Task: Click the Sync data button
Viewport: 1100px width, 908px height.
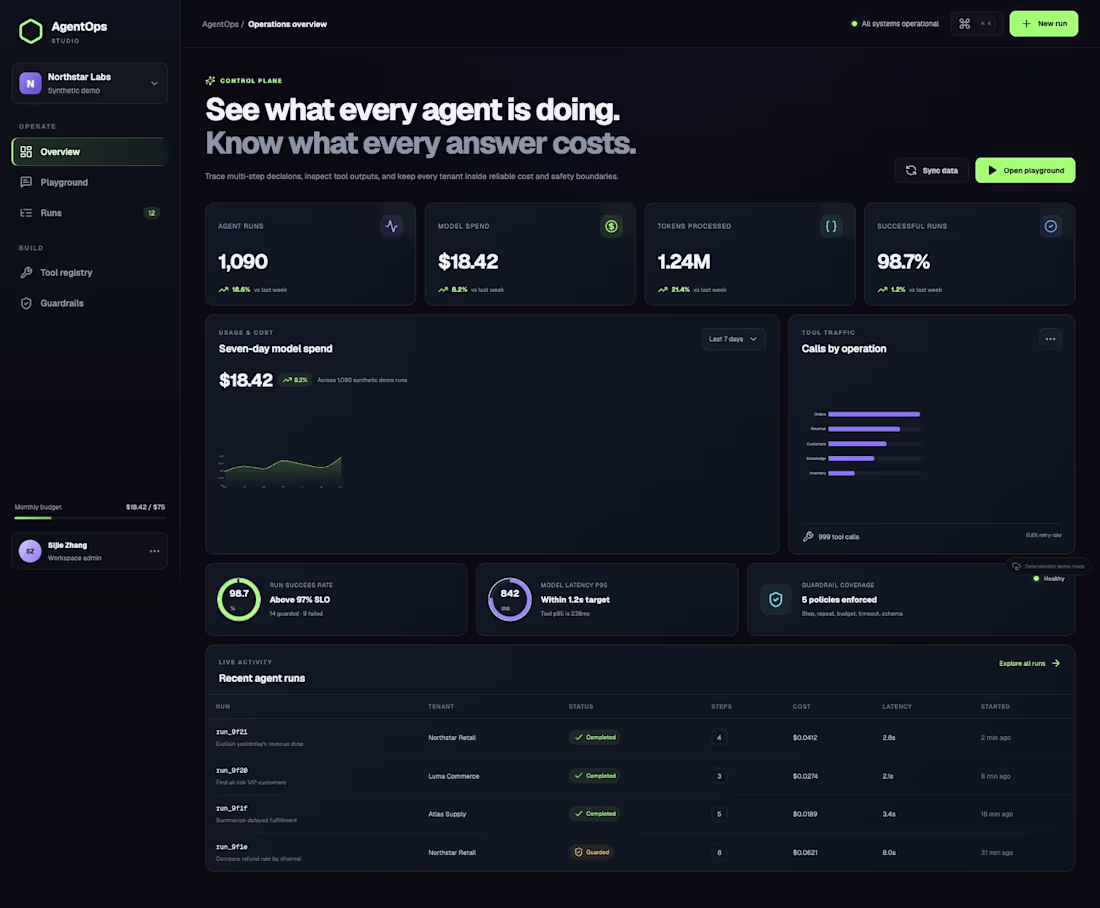Action: coord(932,171)
